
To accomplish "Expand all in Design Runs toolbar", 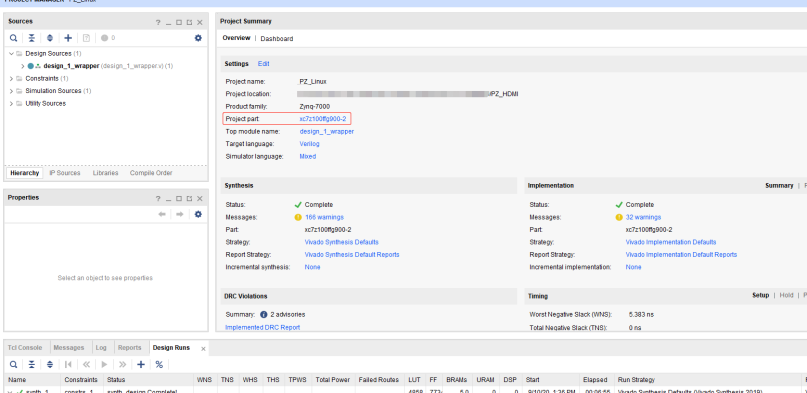I will pos(49,364).
